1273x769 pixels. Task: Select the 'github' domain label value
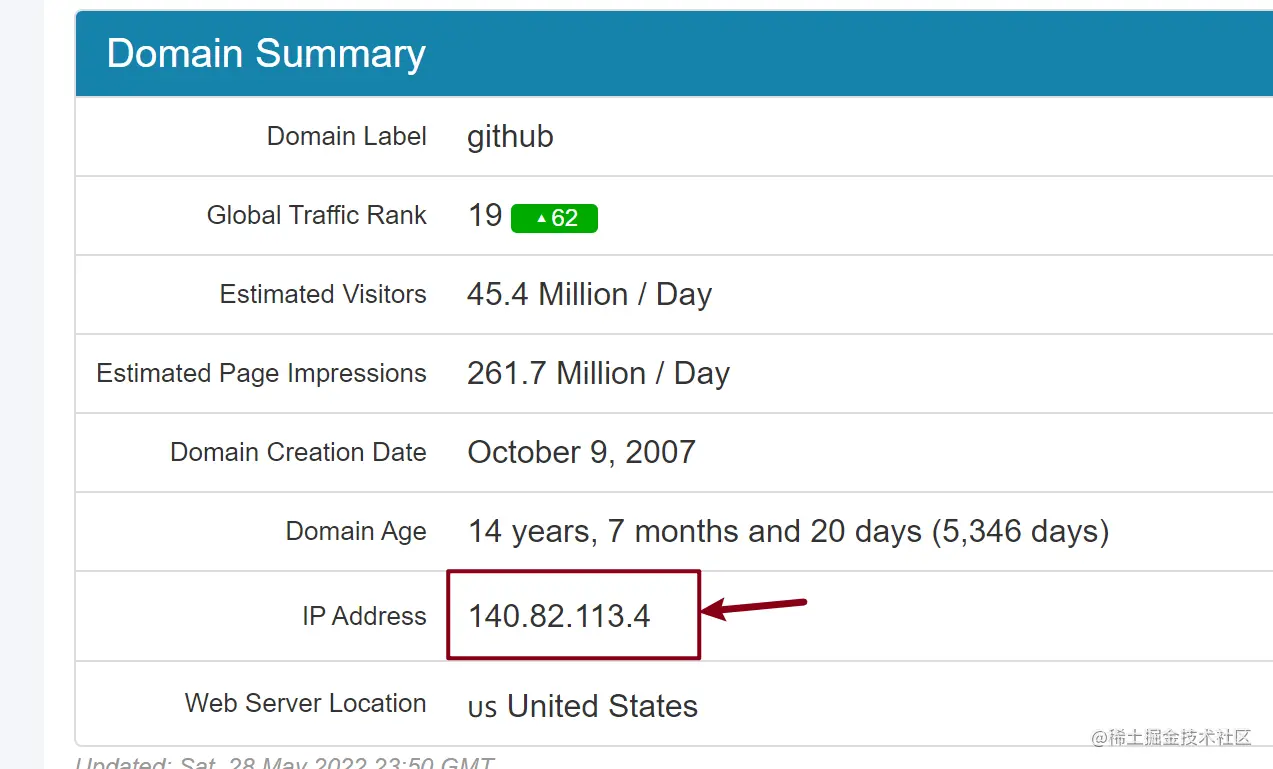pos(510,136)
